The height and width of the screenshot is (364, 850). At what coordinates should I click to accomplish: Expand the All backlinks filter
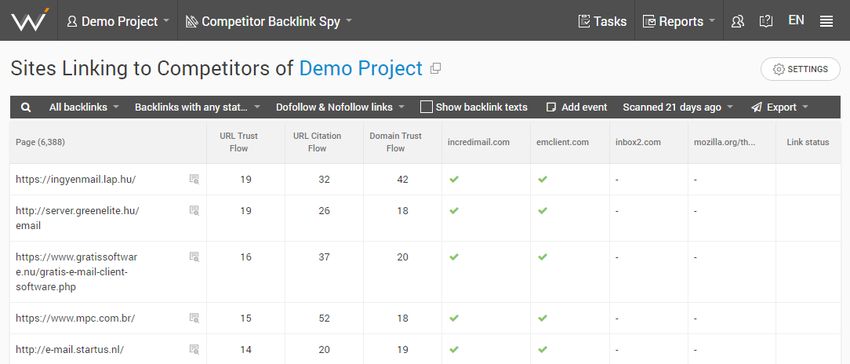(x=84, y=107)
